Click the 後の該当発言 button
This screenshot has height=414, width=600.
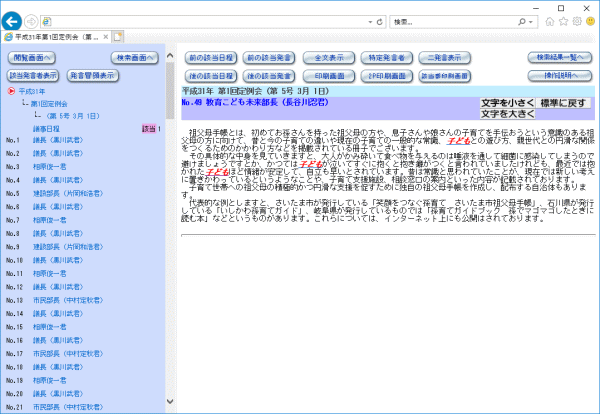pos(269,76)
